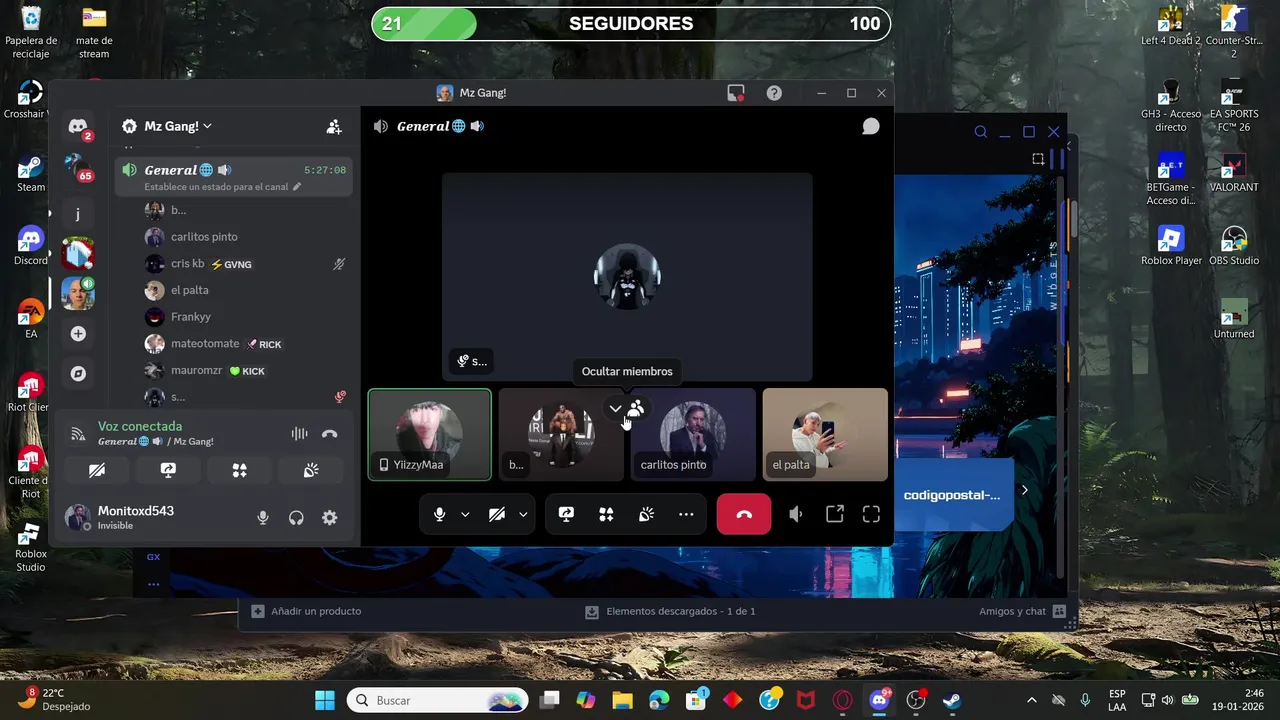Toggle sidebar camera off button
Screen dimensions: 1280x720
pos(97,470)
